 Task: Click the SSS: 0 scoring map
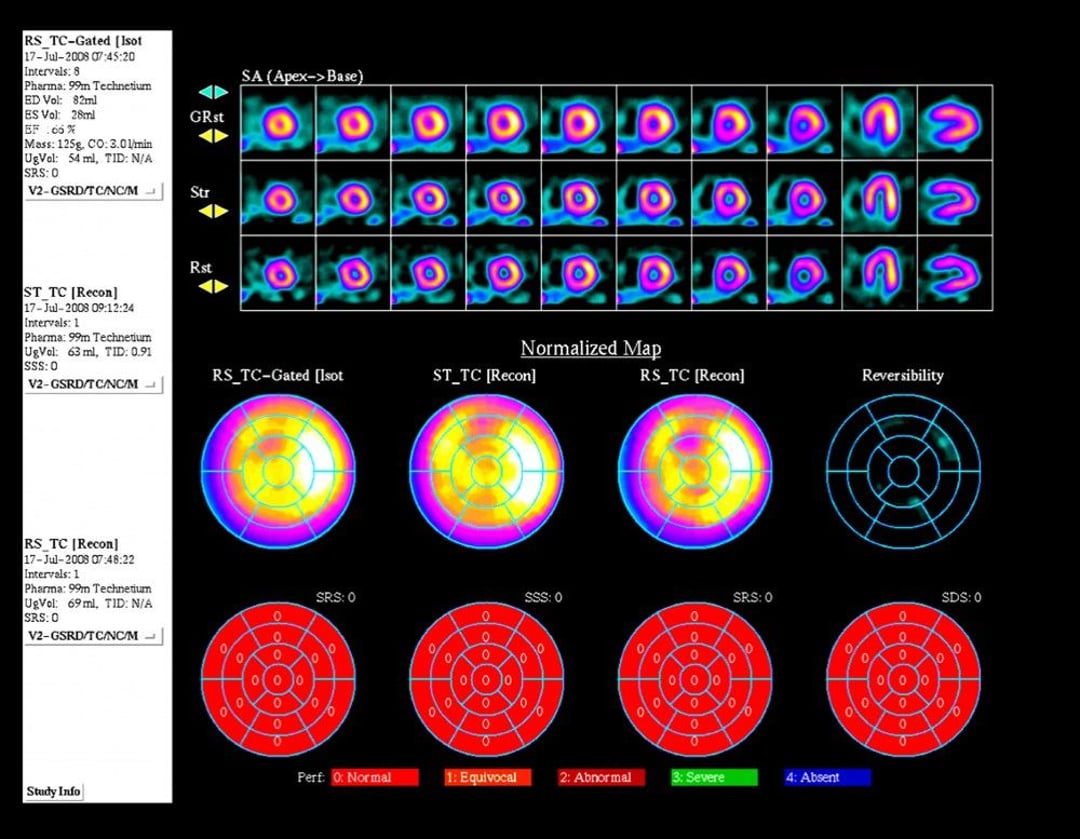pos(485,678)
